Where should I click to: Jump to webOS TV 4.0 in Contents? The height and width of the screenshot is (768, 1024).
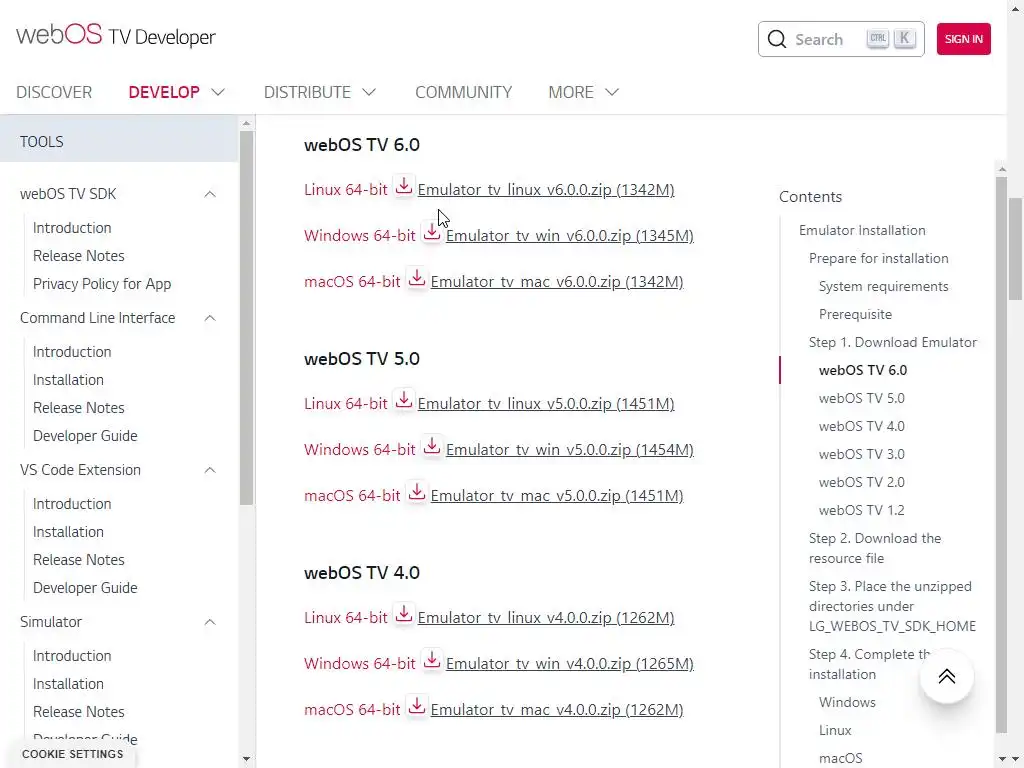[x=861, y=426]
